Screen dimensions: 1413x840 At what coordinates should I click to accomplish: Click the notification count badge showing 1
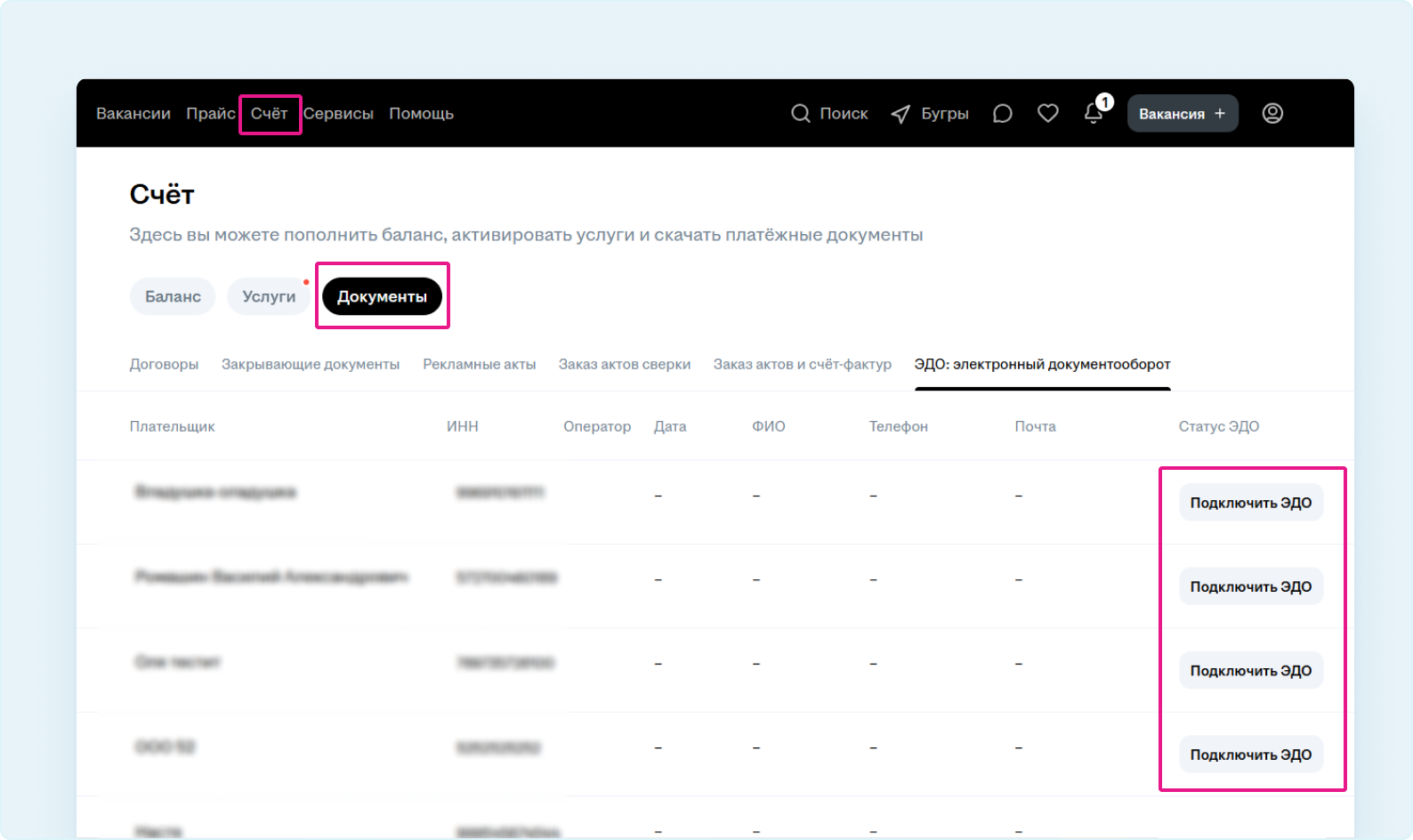pos(1105,102)
